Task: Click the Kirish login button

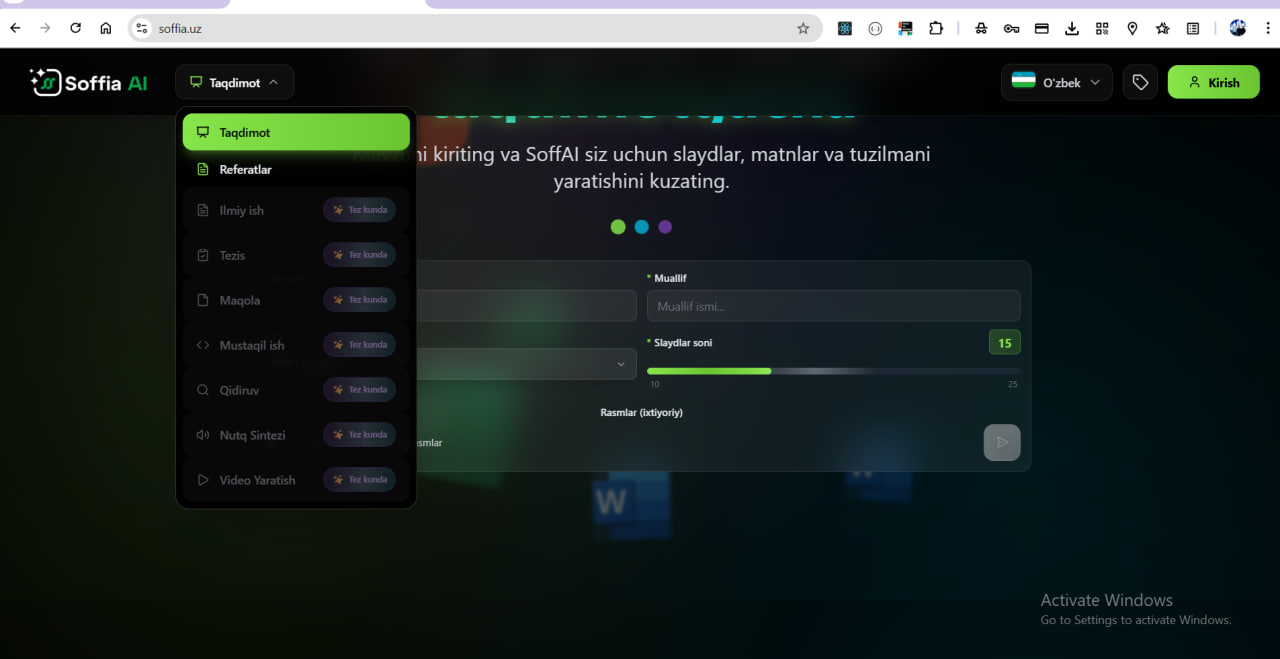Action: click(x=1213, y=82)
